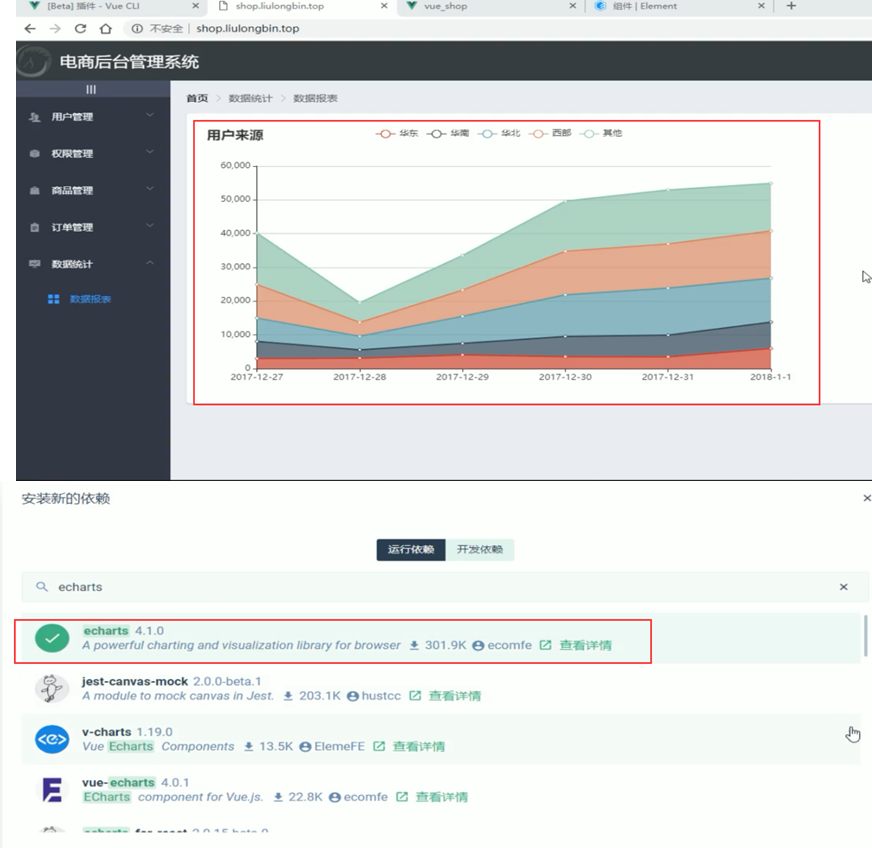Image resolution: width=872 pixels, height=848 pixels.
Task: Click the browser reload icon
Action: point(79,29)
